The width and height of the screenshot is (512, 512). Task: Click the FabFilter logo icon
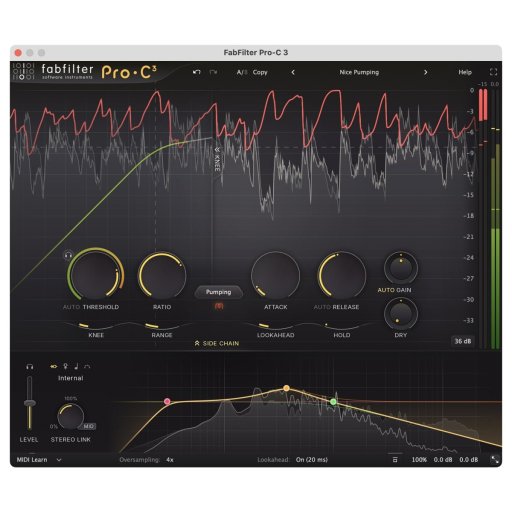click(23, 71)
